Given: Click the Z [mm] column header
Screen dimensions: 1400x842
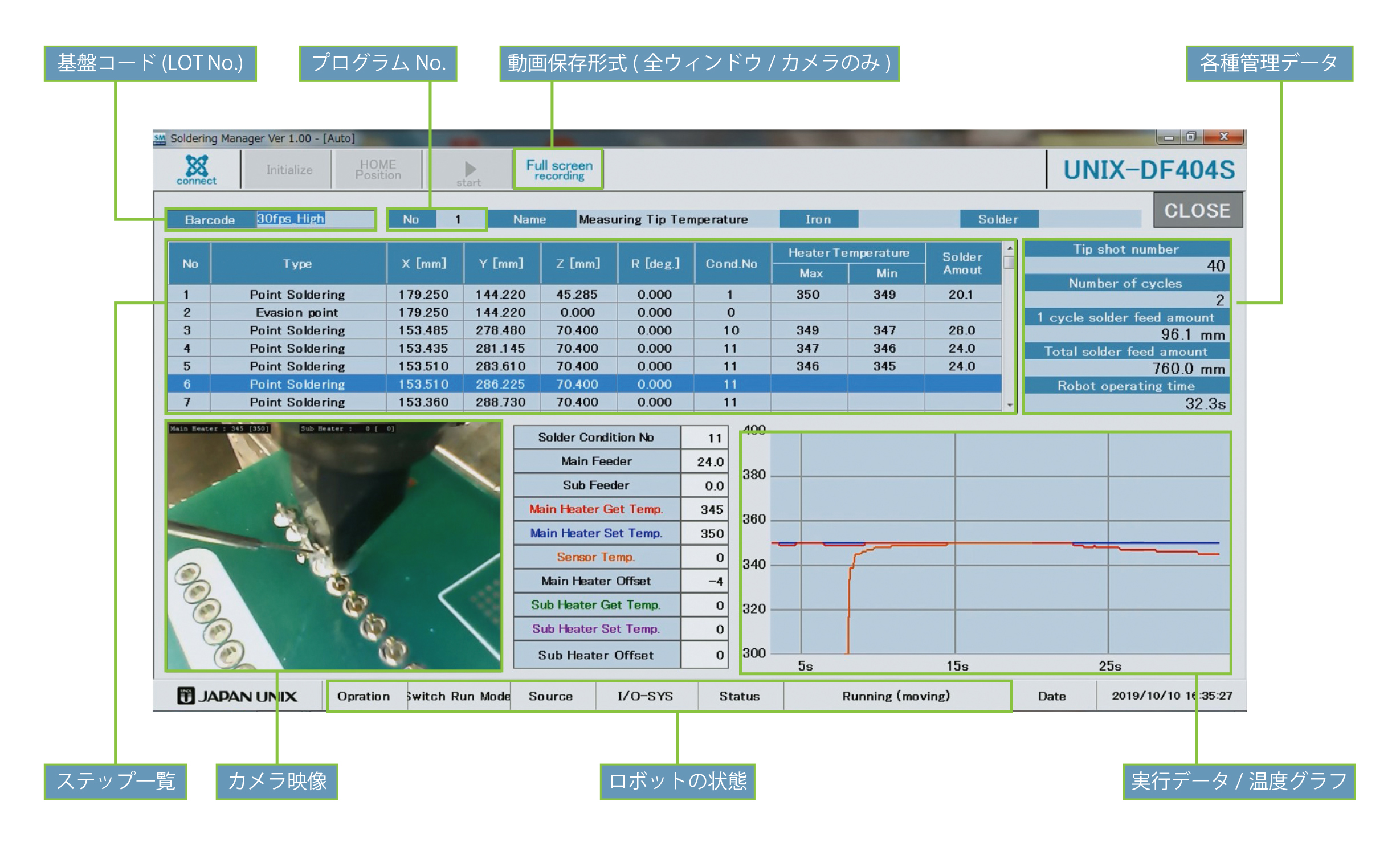Looking at the screenshot, I should click(578, 264).
